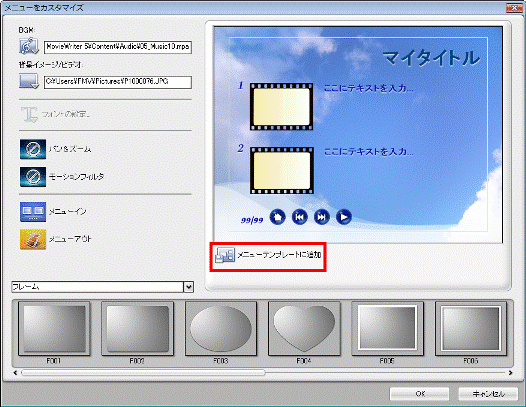The image size is (526, 407).
Task: Click the home button in preview
Action: 277,217
